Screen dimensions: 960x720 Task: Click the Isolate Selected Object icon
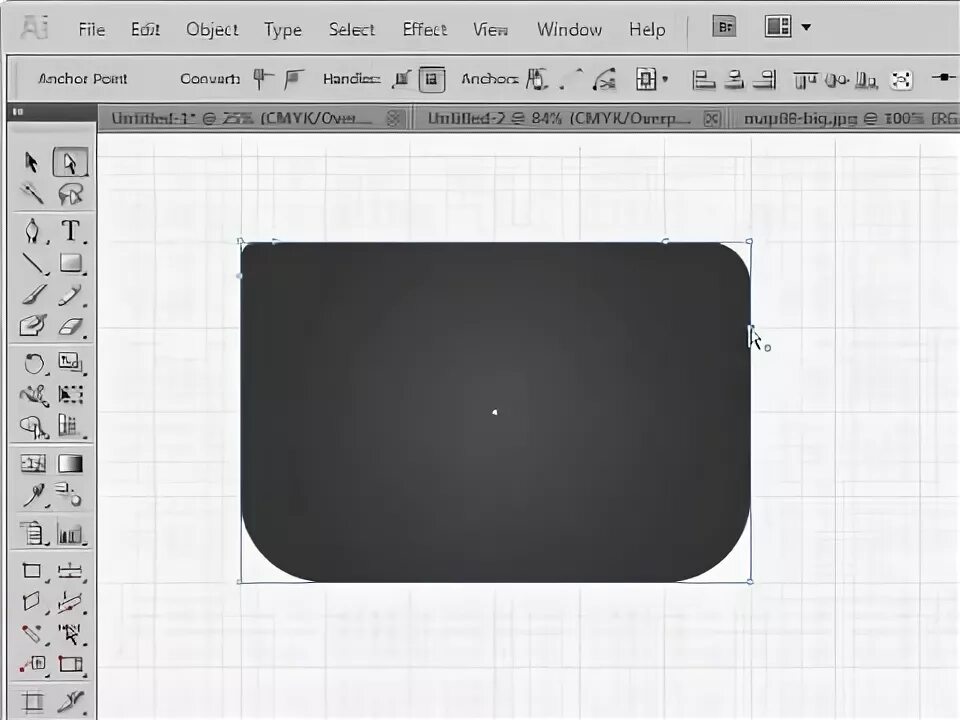pos(901,80)
